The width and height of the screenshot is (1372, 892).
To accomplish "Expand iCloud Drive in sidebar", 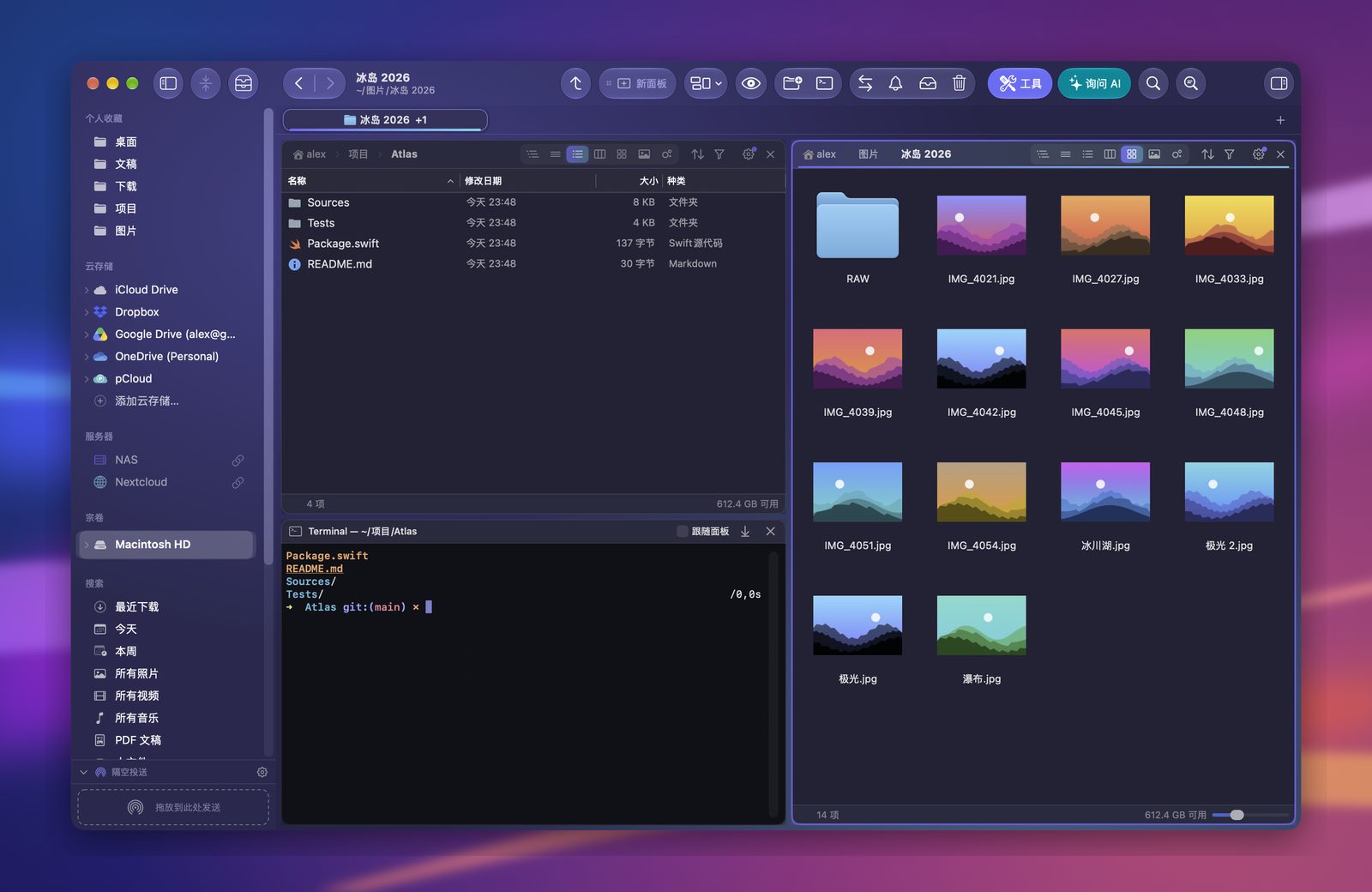I will point(87,290).
